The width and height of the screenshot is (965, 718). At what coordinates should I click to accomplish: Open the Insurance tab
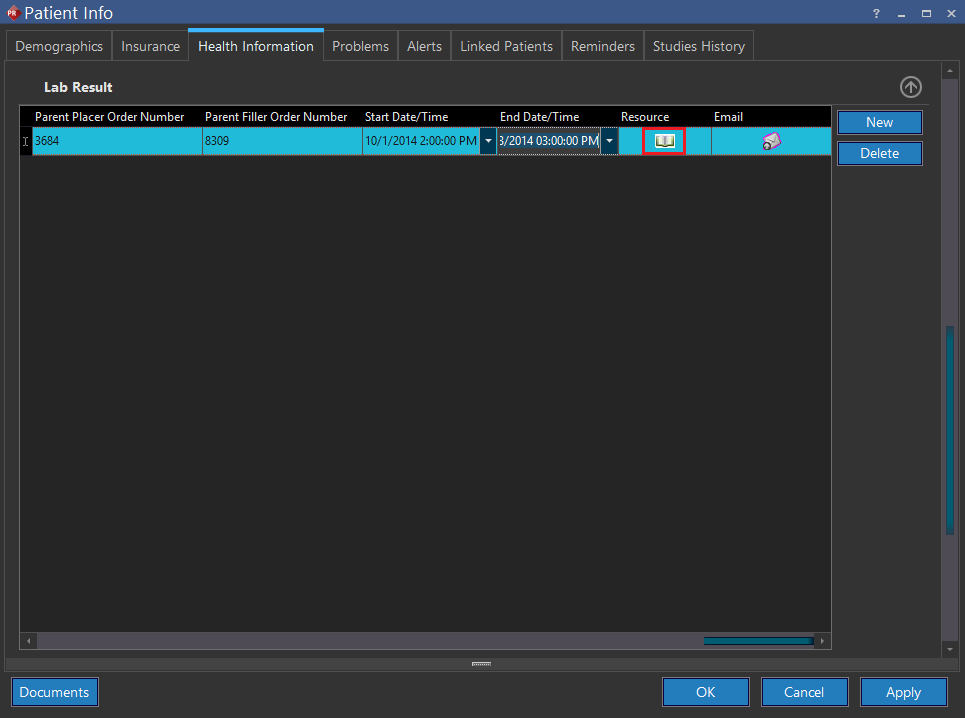[x=150, y=46]
